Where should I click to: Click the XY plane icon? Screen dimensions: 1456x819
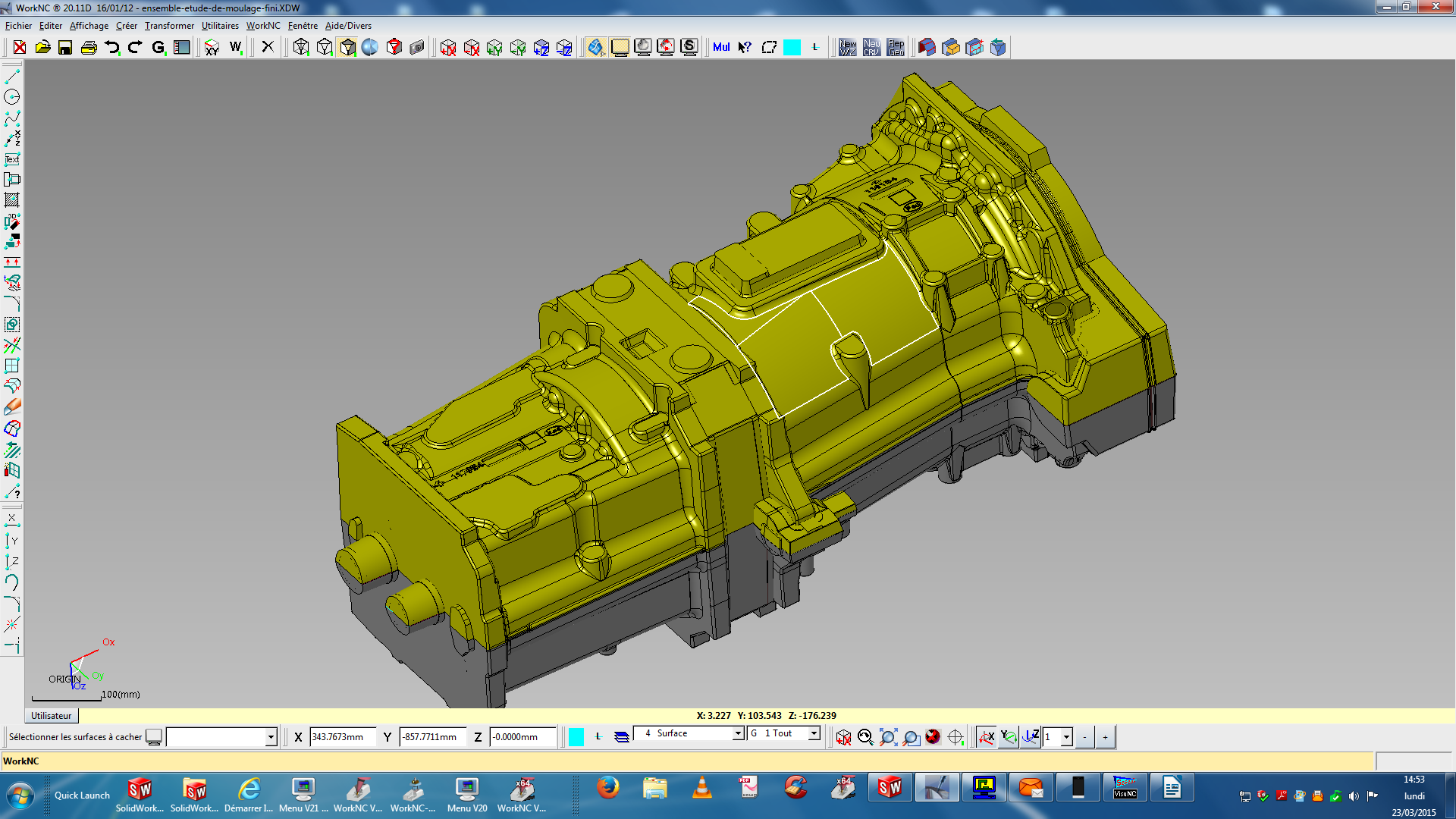212,47
